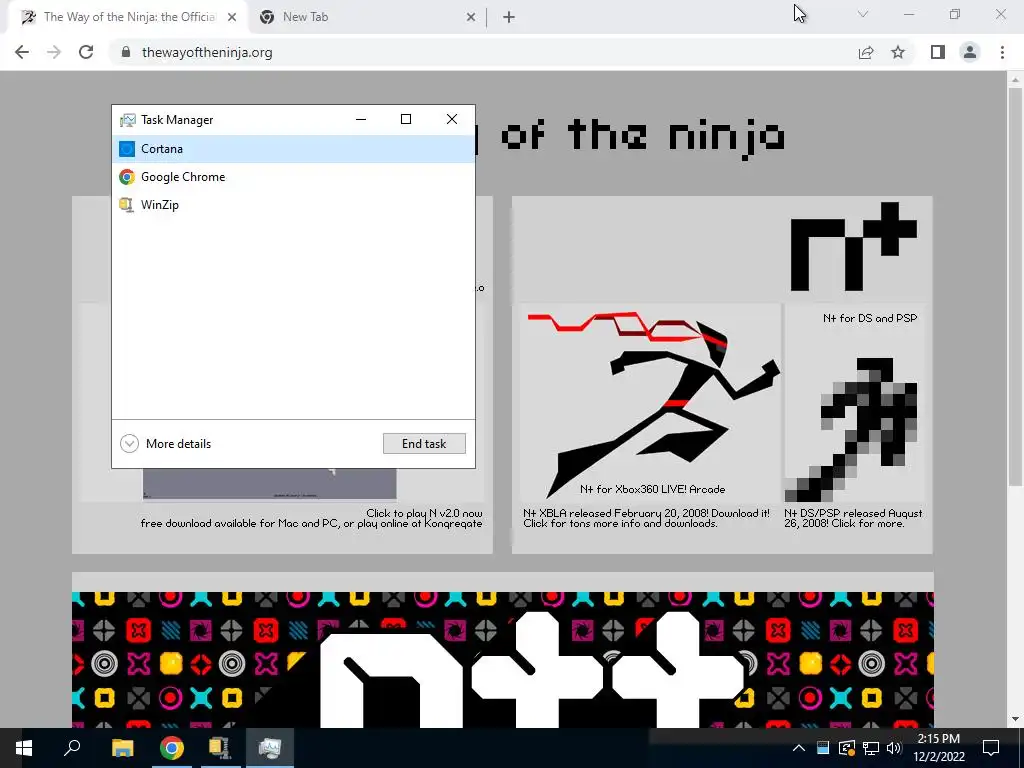
Task: Reload the current page
Action: [x=86, y=52]
